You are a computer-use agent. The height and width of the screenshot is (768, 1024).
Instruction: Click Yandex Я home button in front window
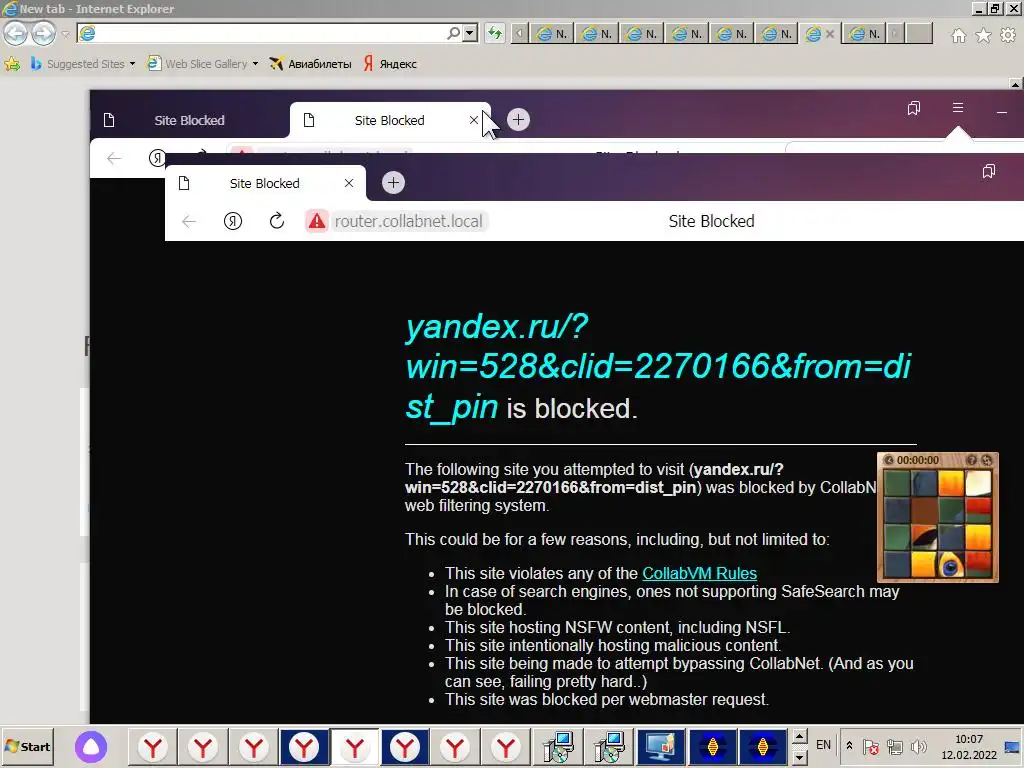coord(232,221)
